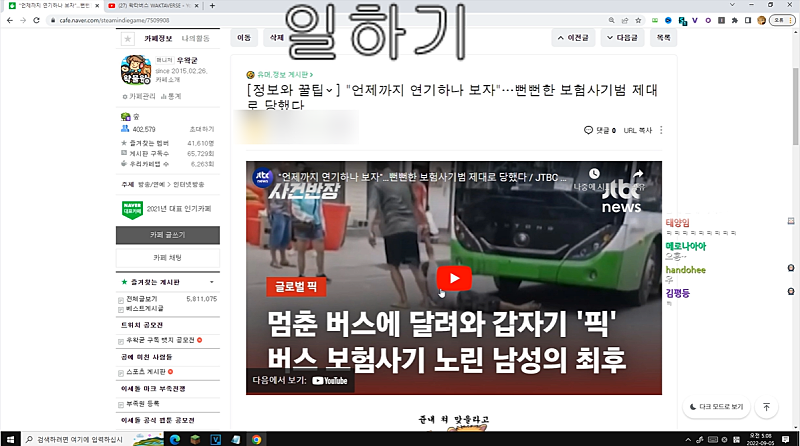Open the Chrome icon on taskbar
This screenshot has height=446, width=800.
(256, 439)
